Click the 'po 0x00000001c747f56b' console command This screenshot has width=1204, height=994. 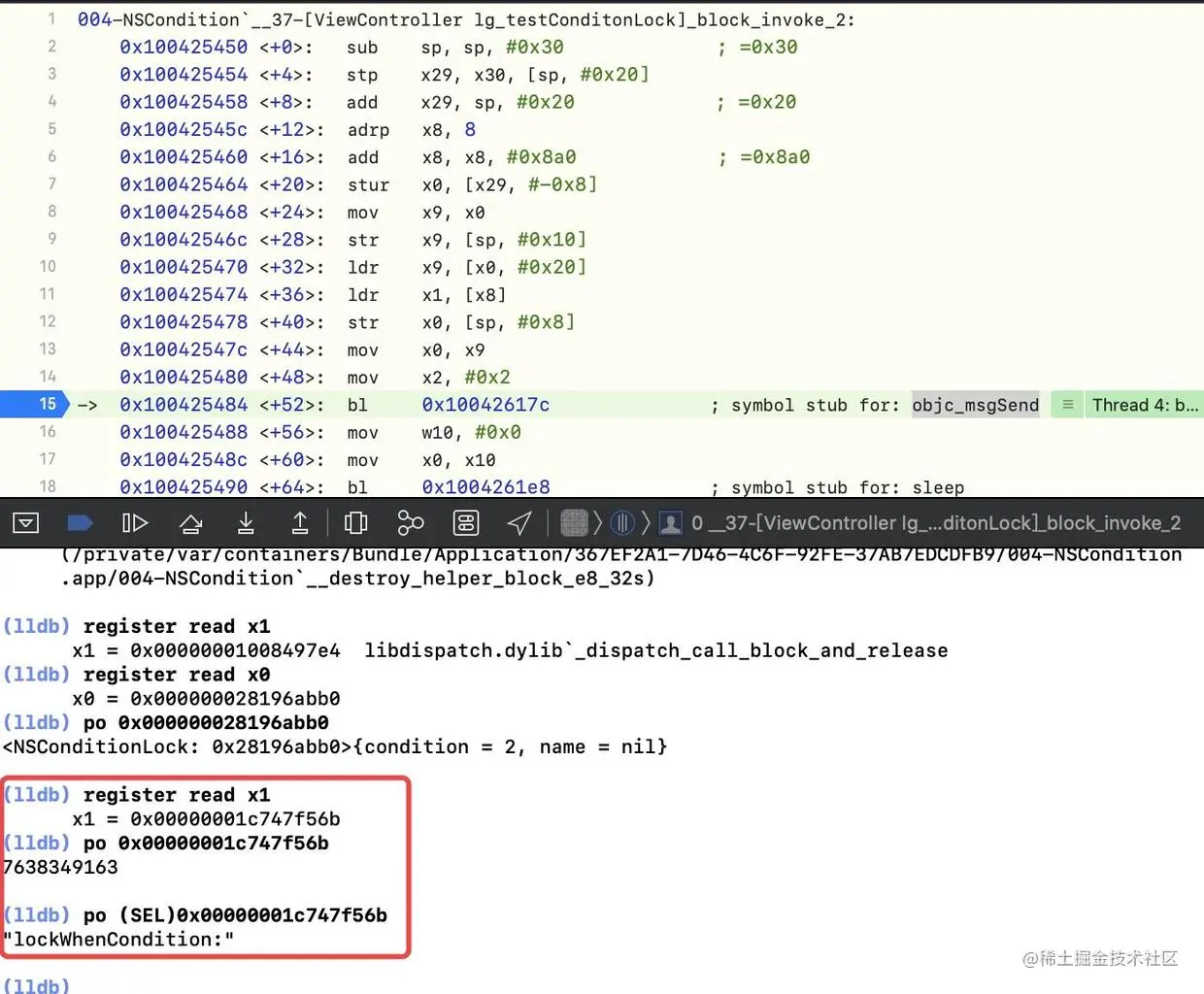click(206, 843)
